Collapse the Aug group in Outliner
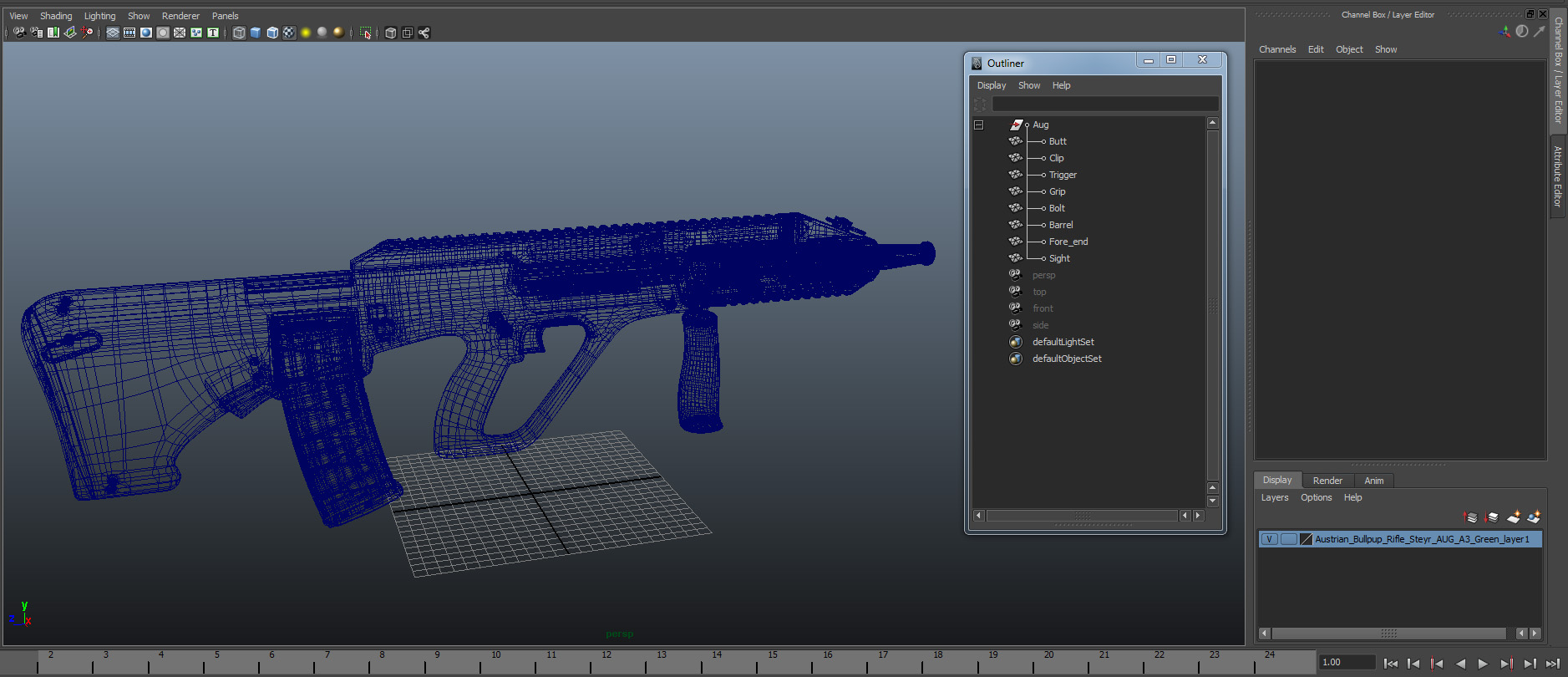The image size is (1568, 677). point(979,125)
